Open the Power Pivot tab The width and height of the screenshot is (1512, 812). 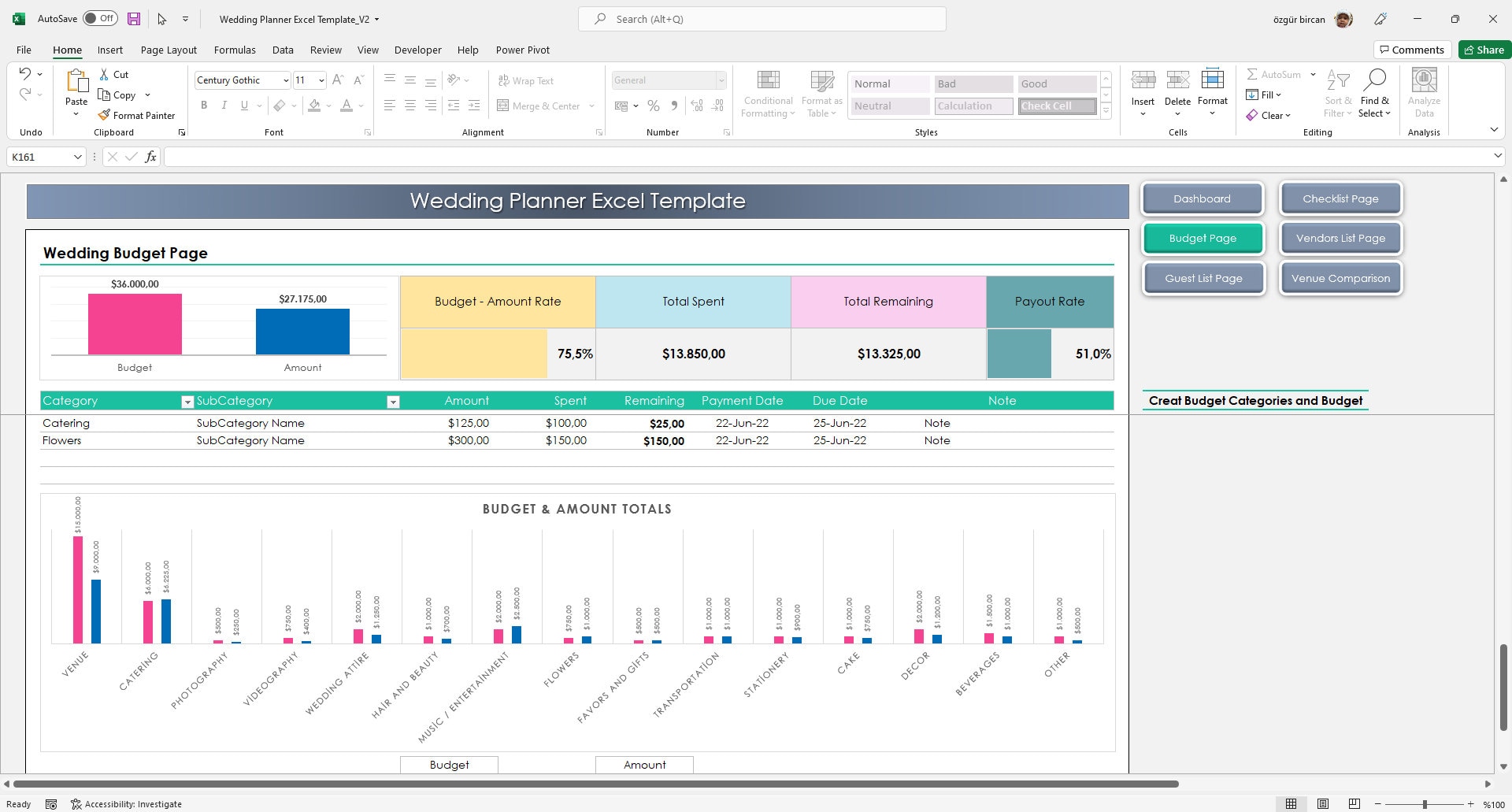(522, 50)
